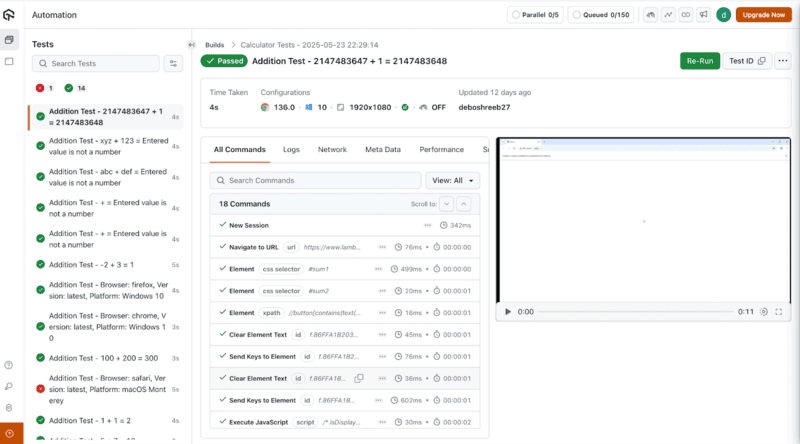Viewport: 800px width, 444px height.
Task: Open the announcements megaphone icon
Action: (704, 15)
